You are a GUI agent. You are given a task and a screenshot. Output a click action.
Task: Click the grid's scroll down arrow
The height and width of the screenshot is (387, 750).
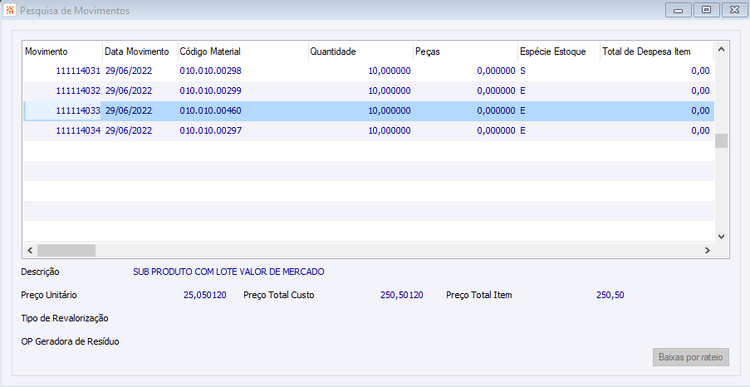pyautogui.click(x=721, y=236)
